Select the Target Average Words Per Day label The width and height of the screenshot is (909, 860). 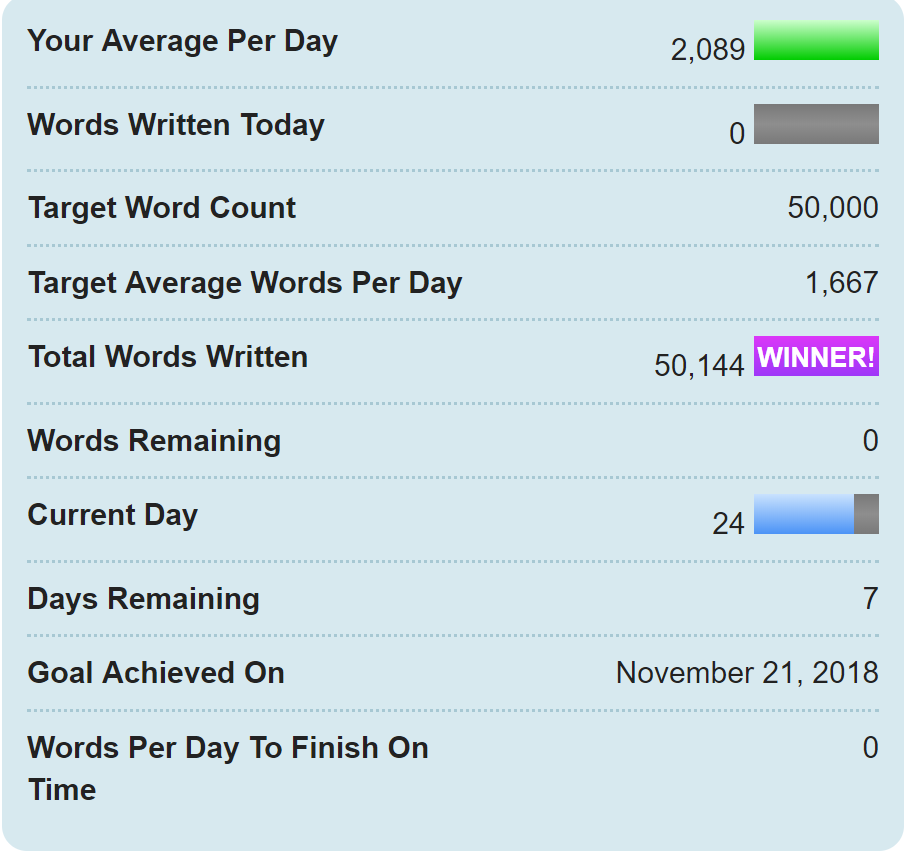(x=245, y=283)
